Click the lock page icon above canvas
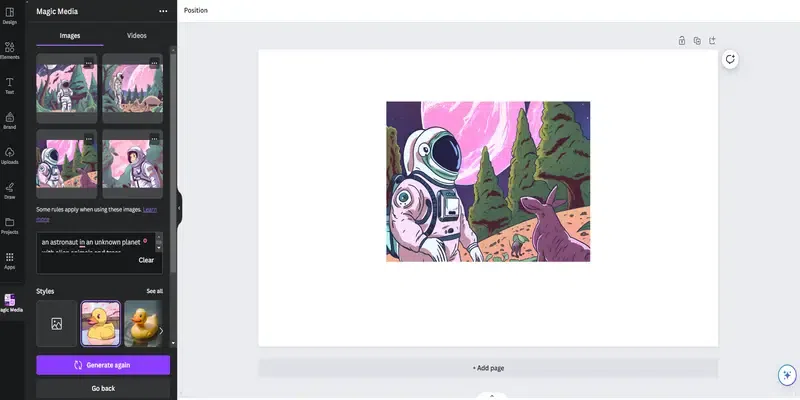Screen dimensions: 800x400 [x=682, y=41]
